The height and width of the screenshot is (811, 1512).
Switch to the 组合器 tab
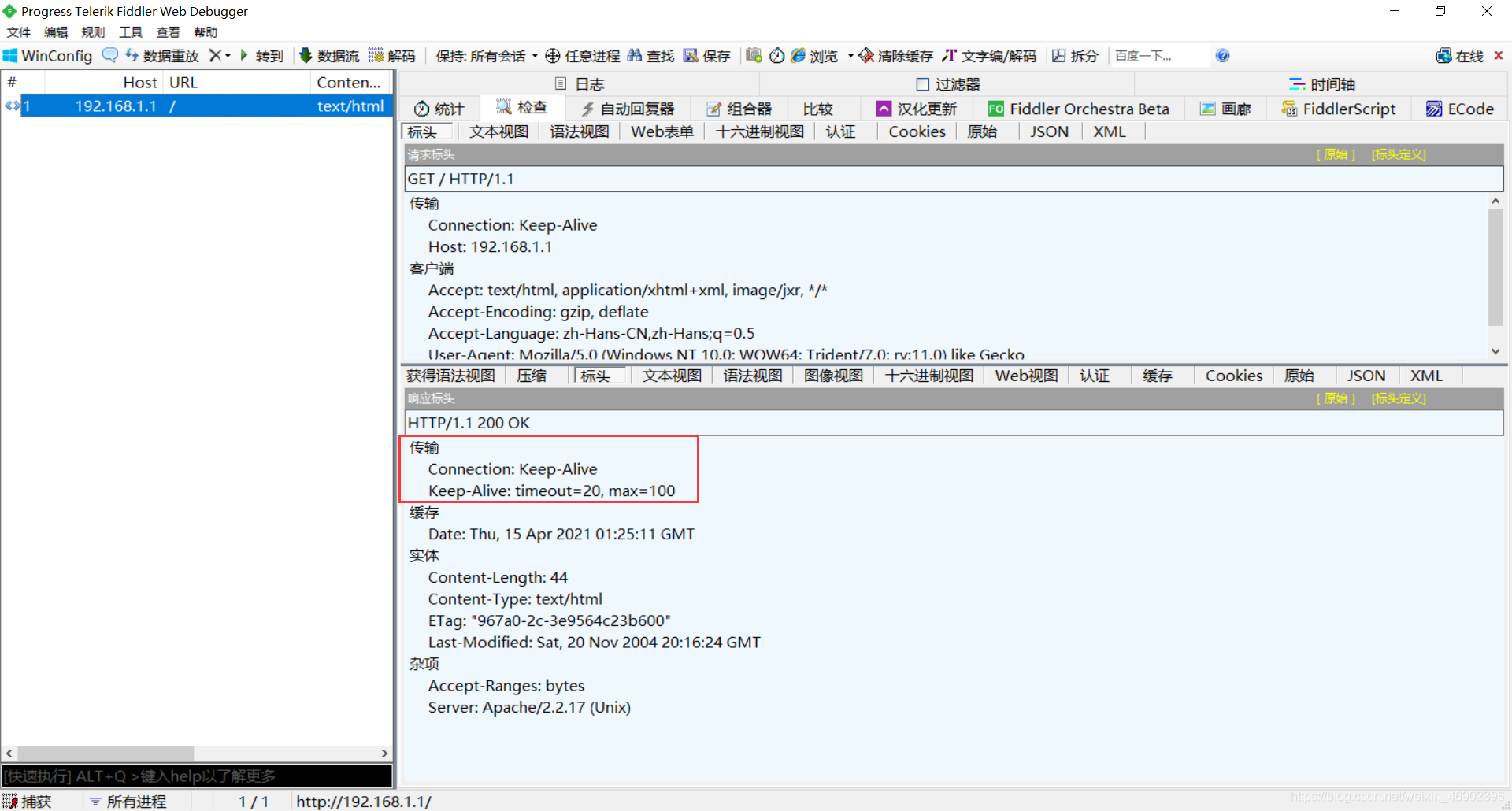739,109
